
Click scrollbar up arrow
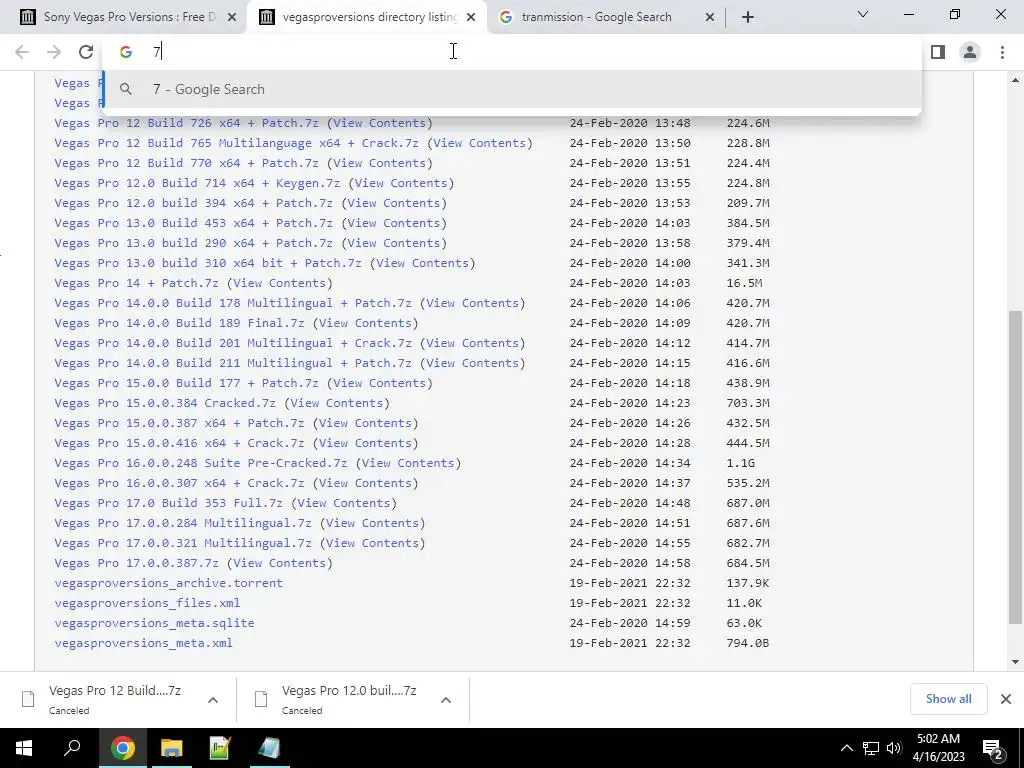pos(1015,80)
